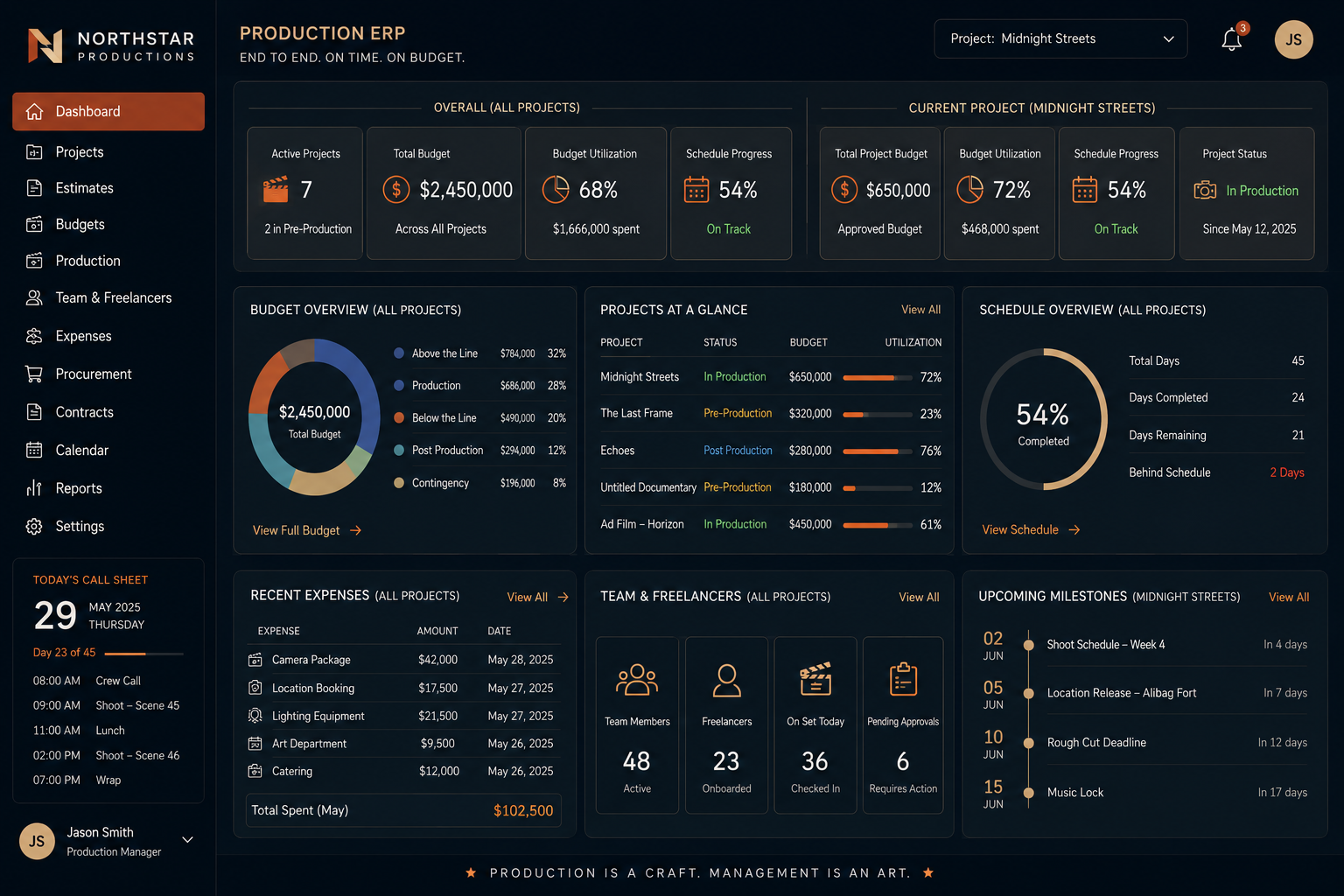Select Team & Freelancers in the sidebar
Image resolution: width=1344 pixels, height=896 pixels.
108,297
